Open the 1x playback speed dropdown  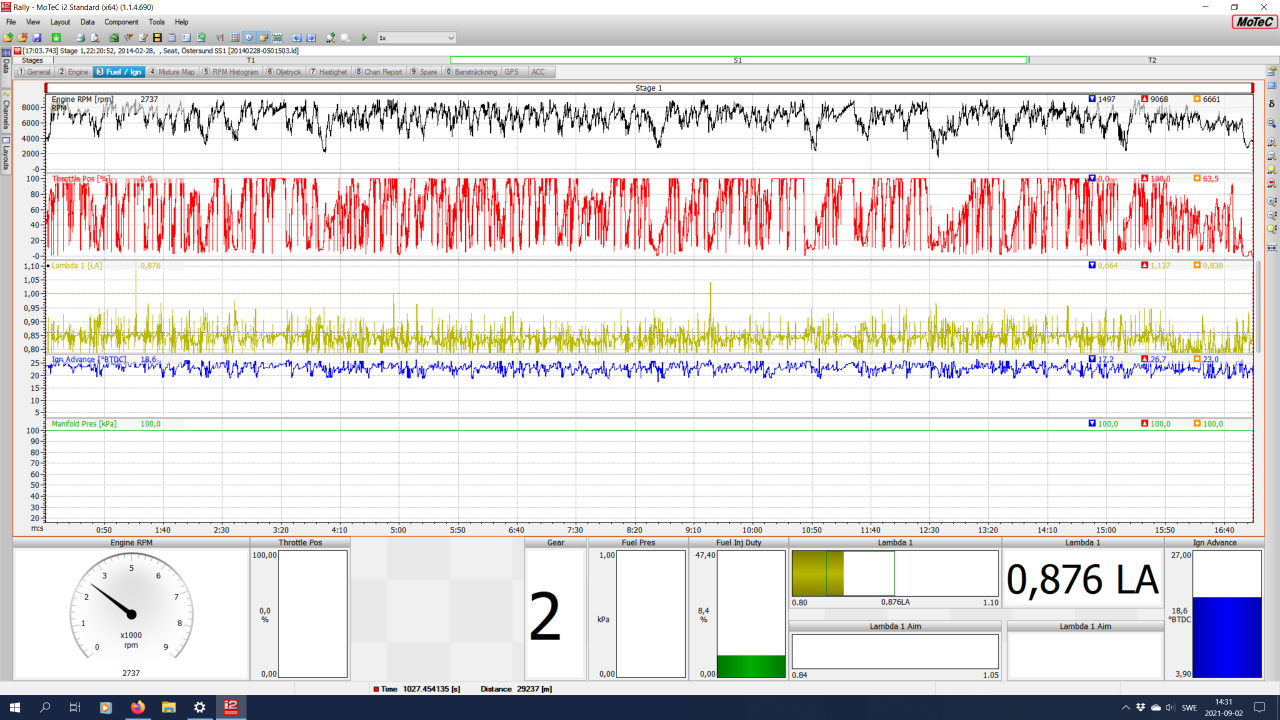pyautogui.click(x=416, y=38)
